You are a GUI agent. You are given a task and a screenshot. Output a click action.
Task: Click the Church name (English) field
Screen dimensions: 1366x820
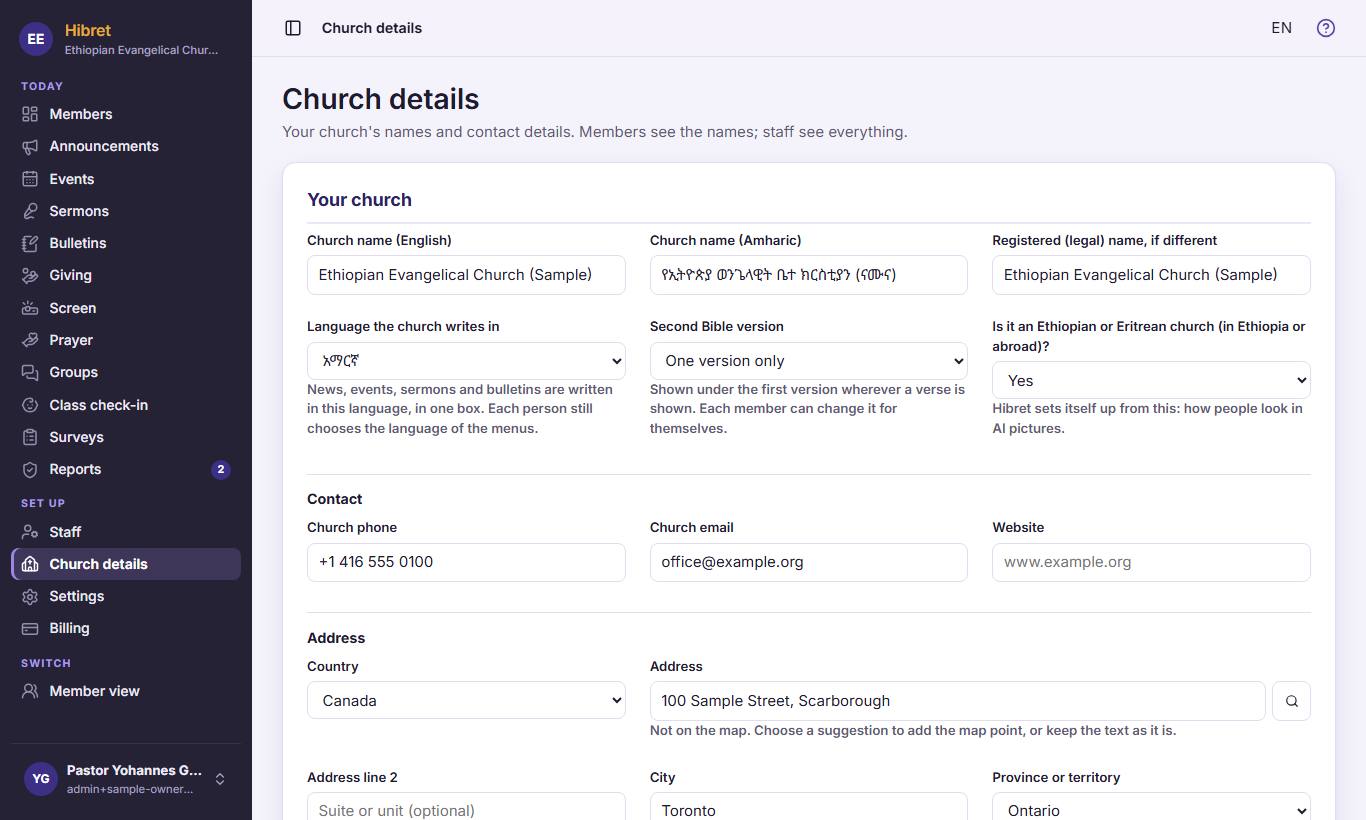[466, 275]
